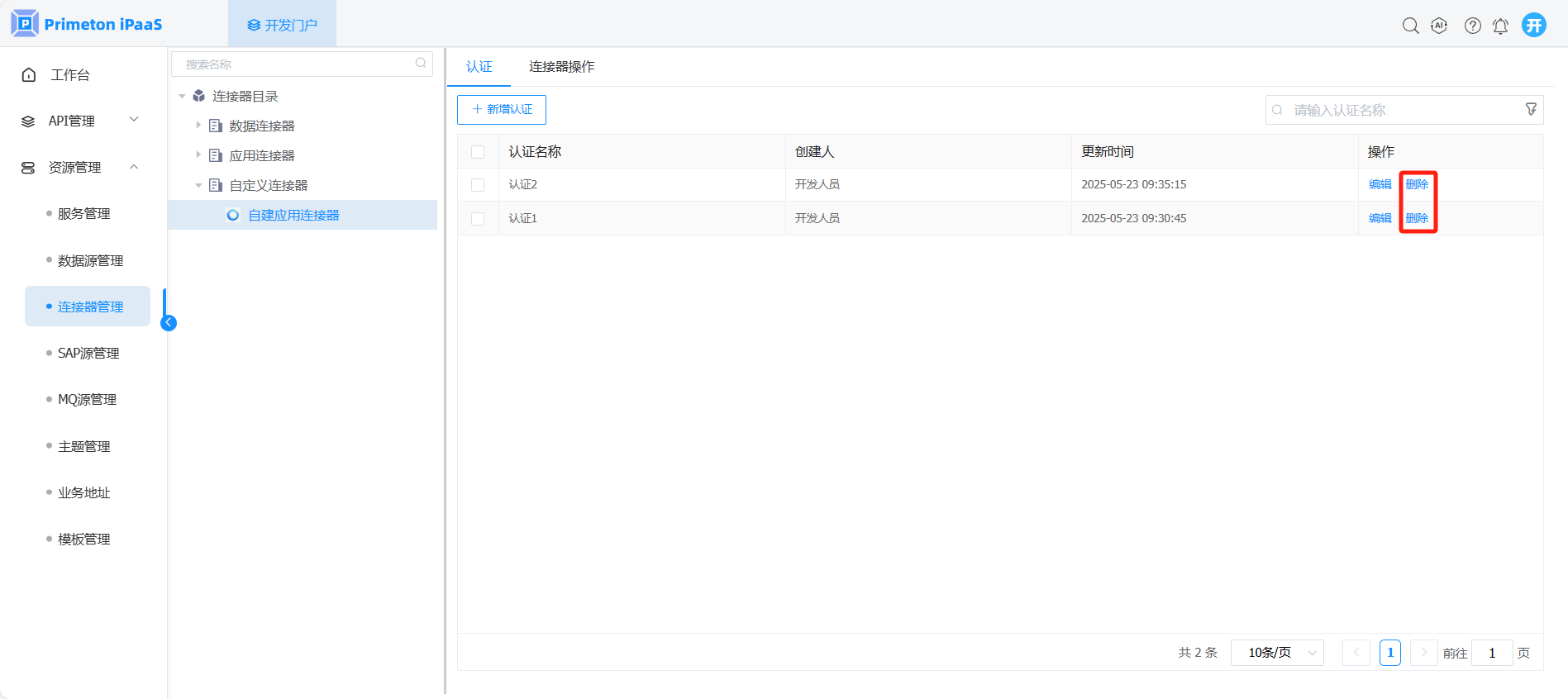Collapse sidebar with blue arrow handle

click(x=169, y=323)
